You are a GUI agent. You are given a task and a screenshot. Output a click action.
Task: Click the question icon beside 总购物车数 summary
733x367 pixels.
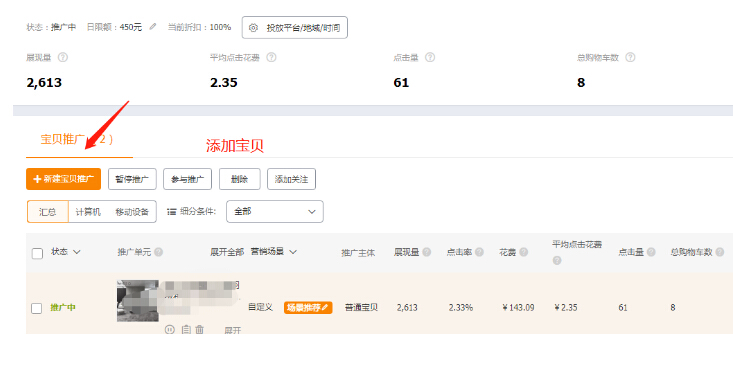click(630, 57)
